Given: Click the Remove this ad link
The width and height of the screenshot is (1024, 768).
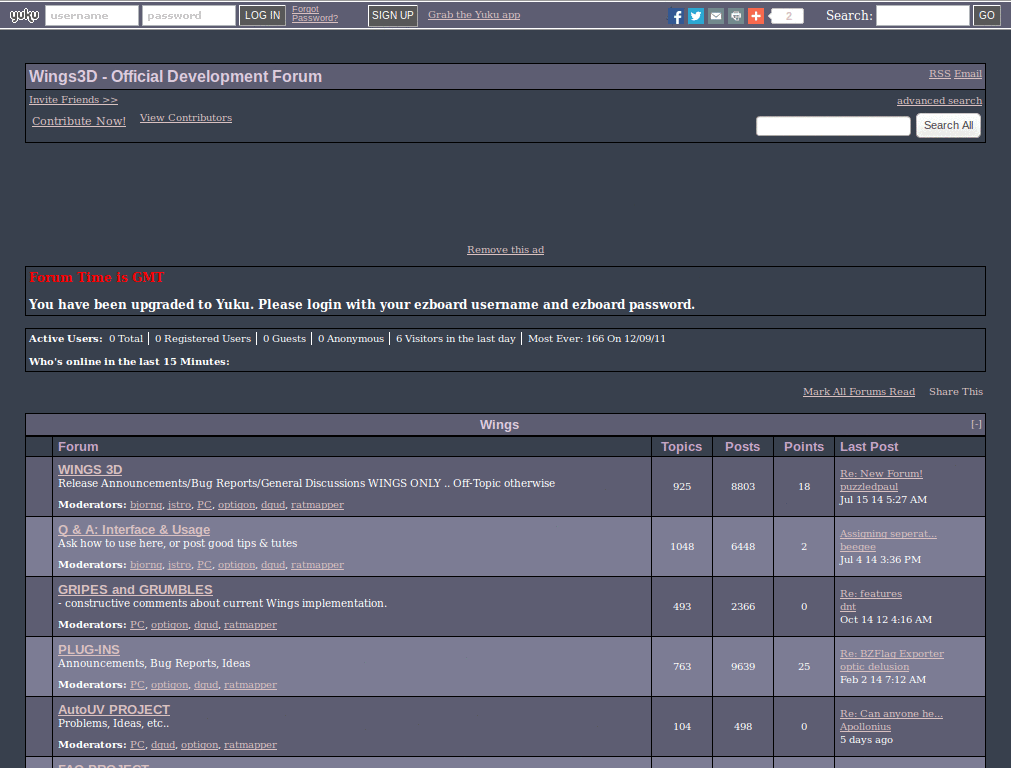Looking at the screenshot, I should pos(505,249).
